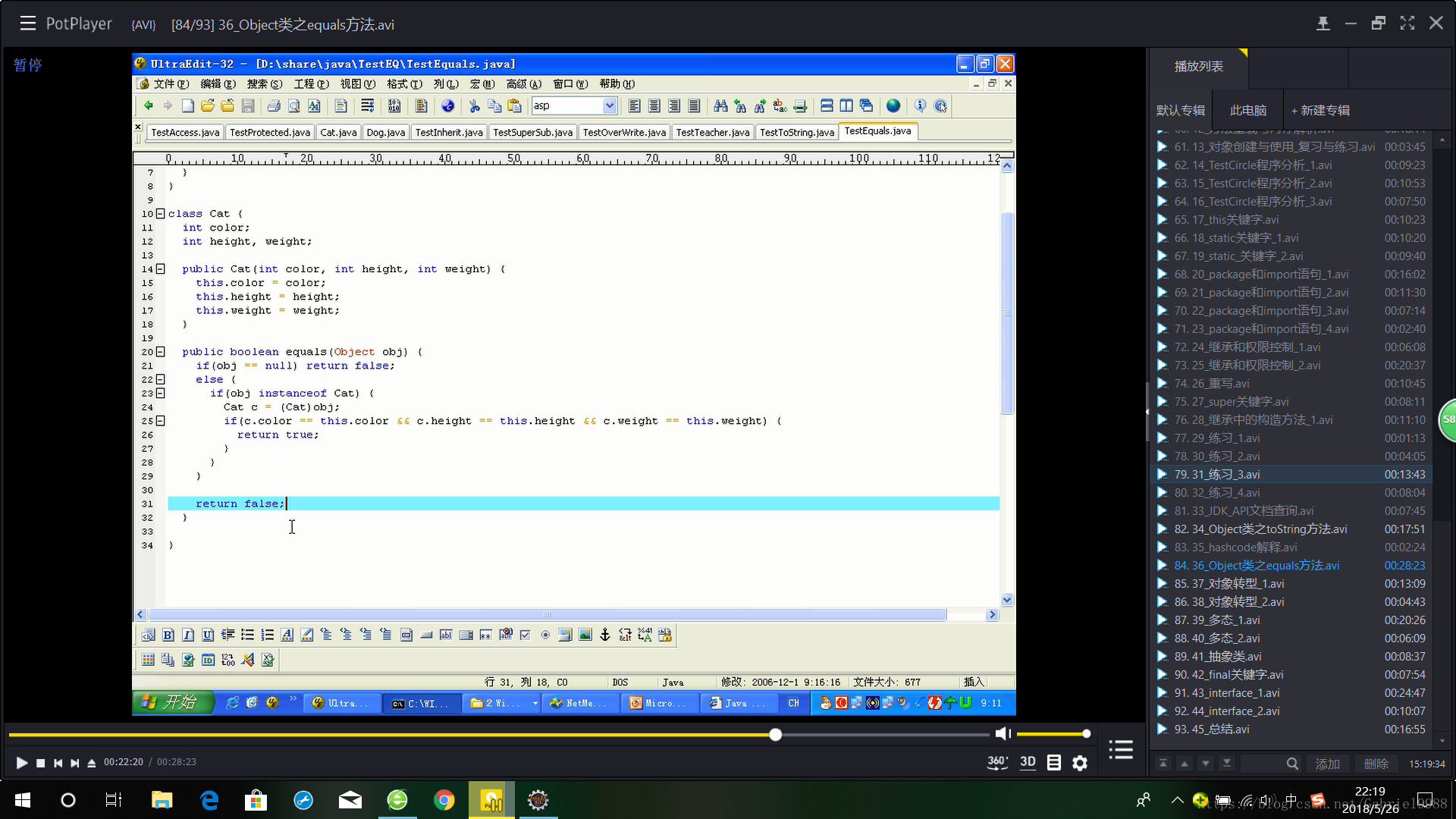This screenshot has width=1456, height=819.
Task: Collapse else block fold at line 22
Action: tap(160, 379)
